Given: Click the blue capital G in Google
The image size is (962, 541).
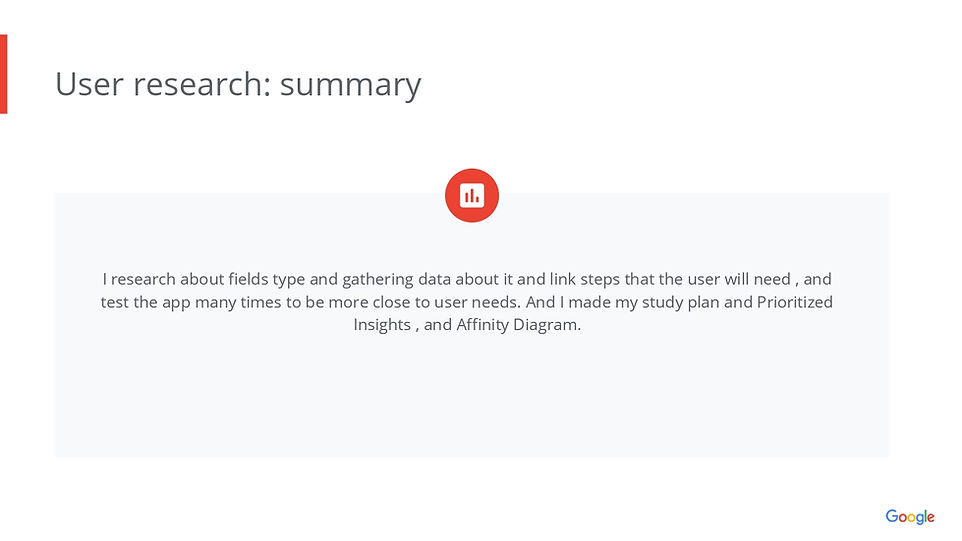Looking at the screenshot, I should click(892, 516).
